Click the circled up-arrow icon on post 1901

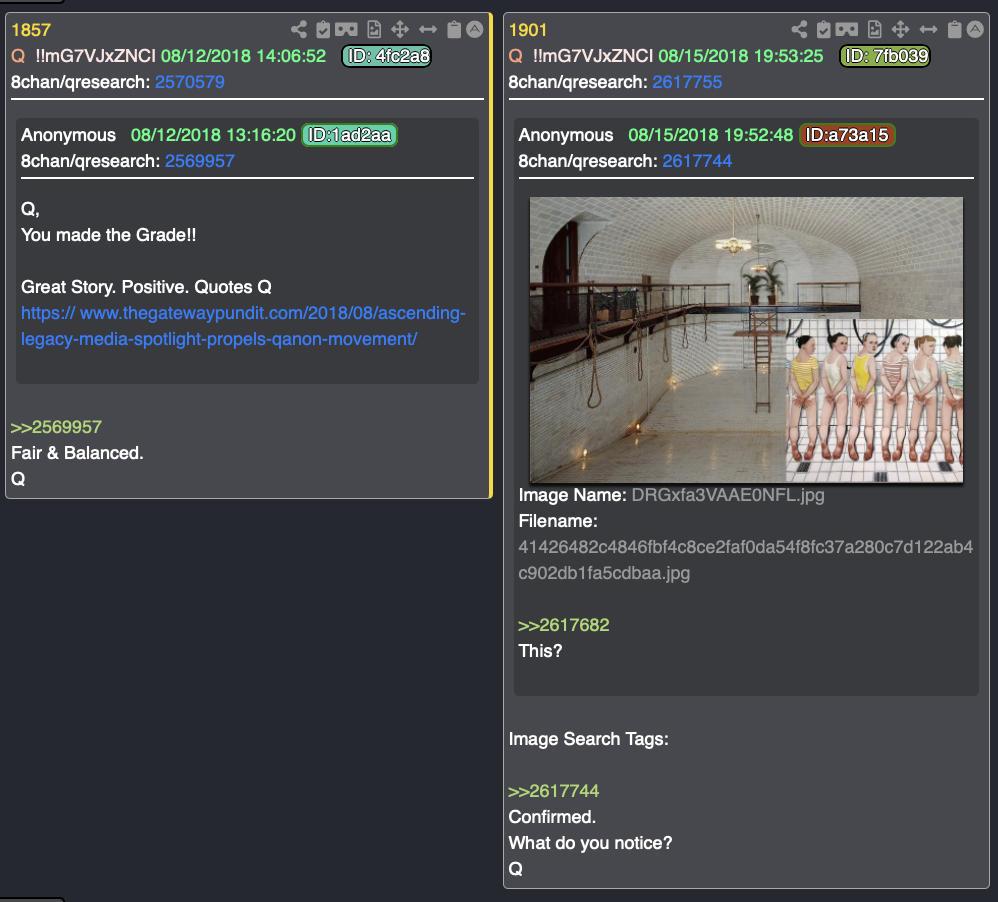click(975, 29)
